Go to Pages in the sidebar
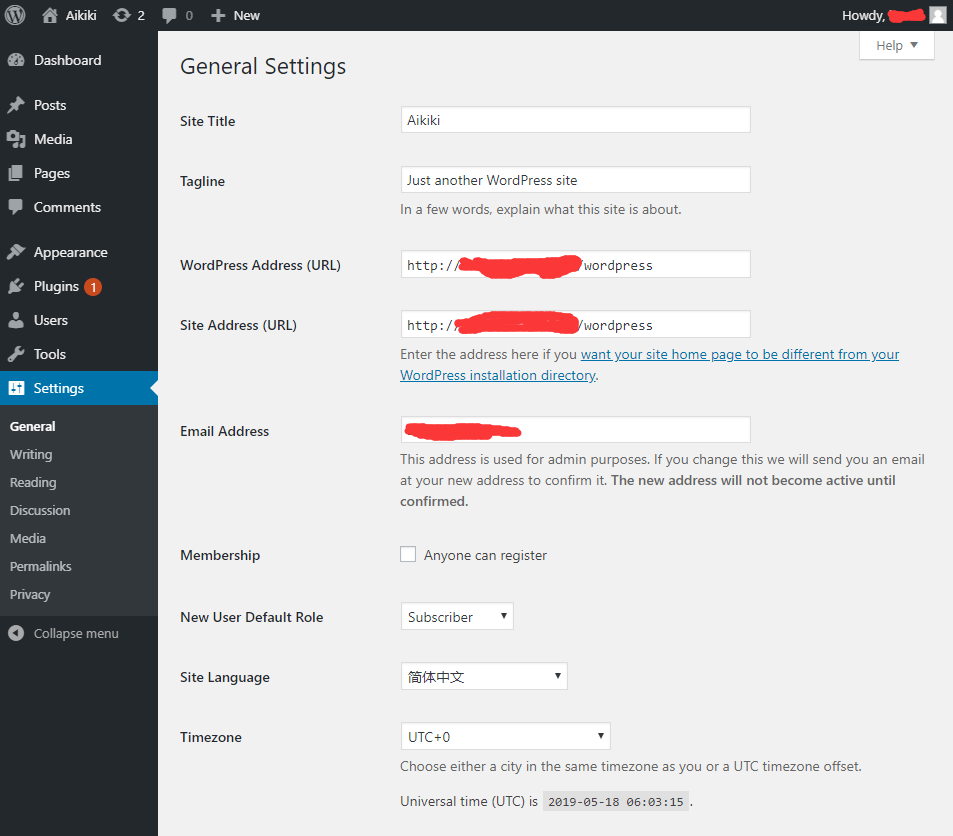Image resolution: width=953 pixels, height=836 pixels. pos(52,173)
